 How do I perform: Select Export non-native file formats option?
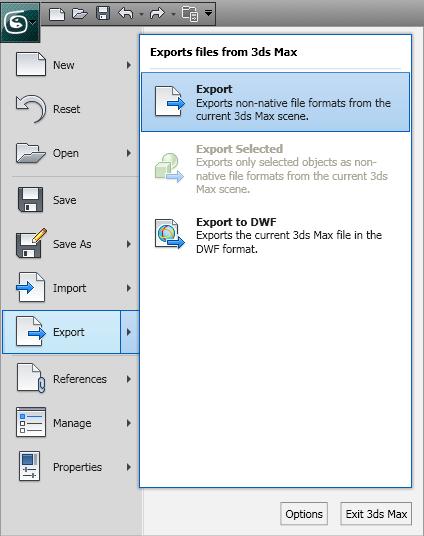tap(275, 102)
